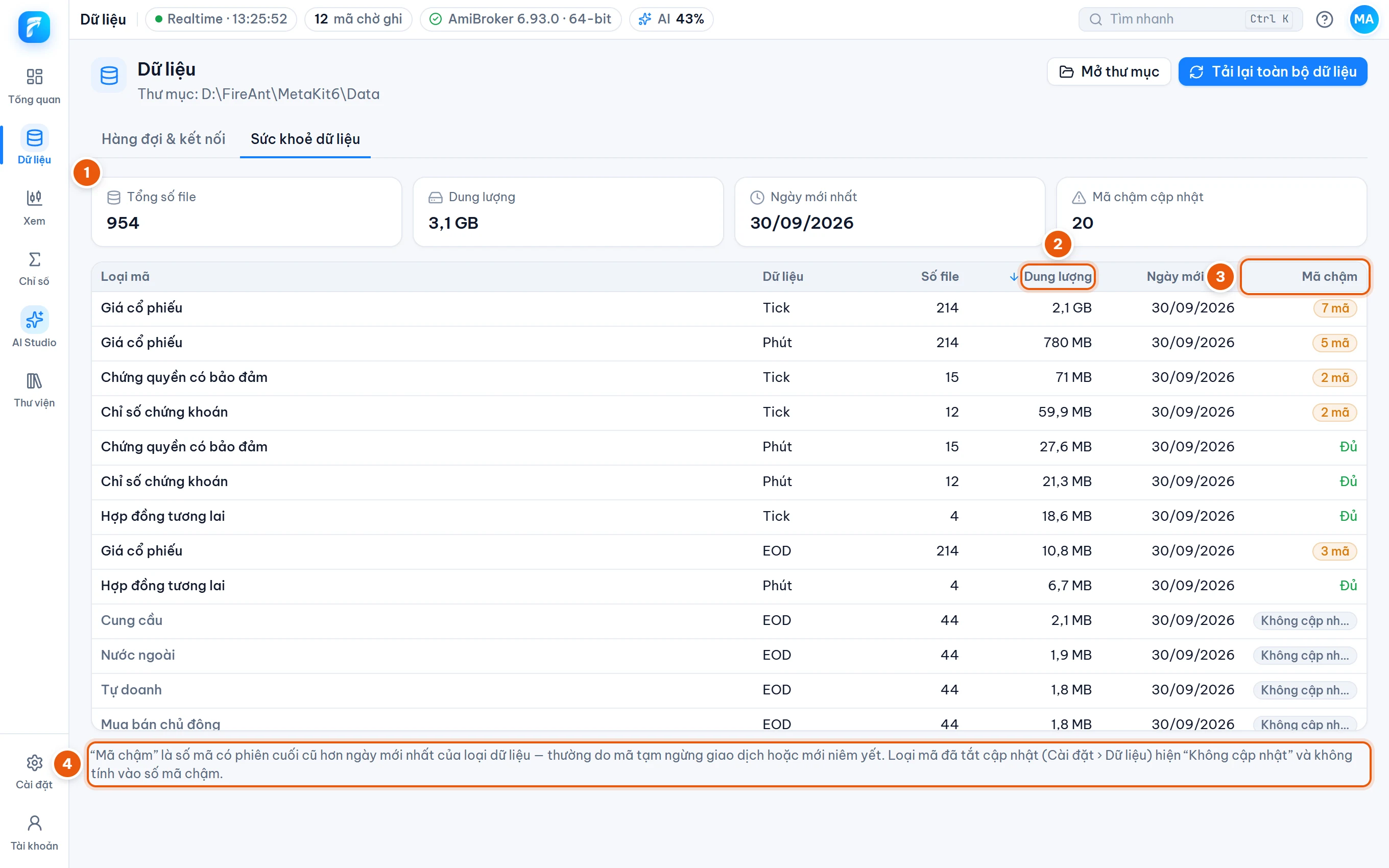
Task: Open the MA user avatar
Action: click(x=1364, y=19)
